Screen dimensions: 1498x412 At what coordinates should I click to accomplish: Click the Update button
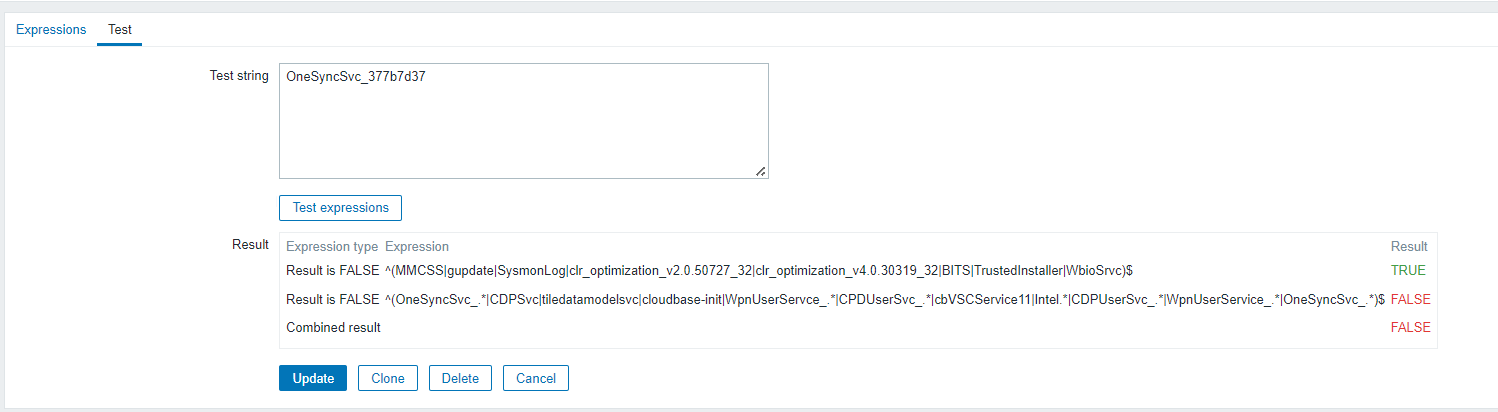(x=313, y=378)
